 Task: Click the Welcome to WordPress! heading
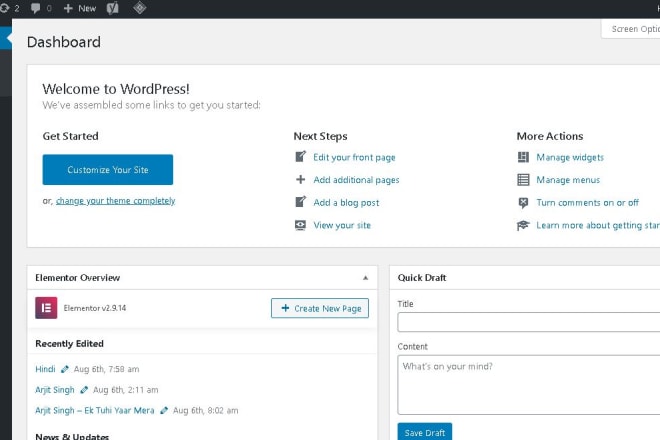pos(116,89)
